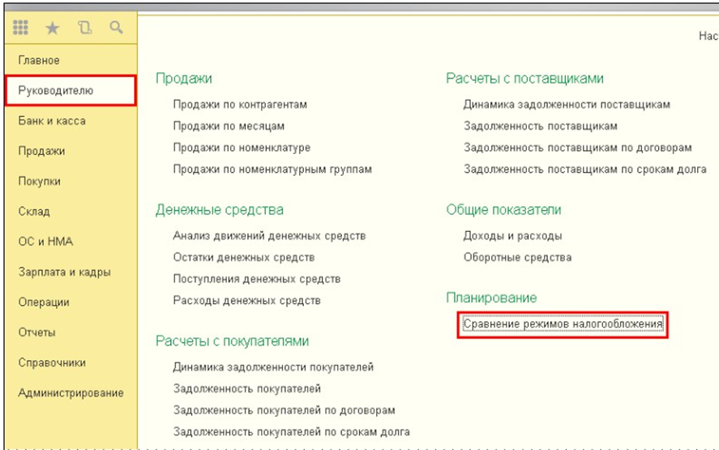Open Динамика задолженности покупателей report
This screenshot has height=450, width=719.
coord(273,367)
